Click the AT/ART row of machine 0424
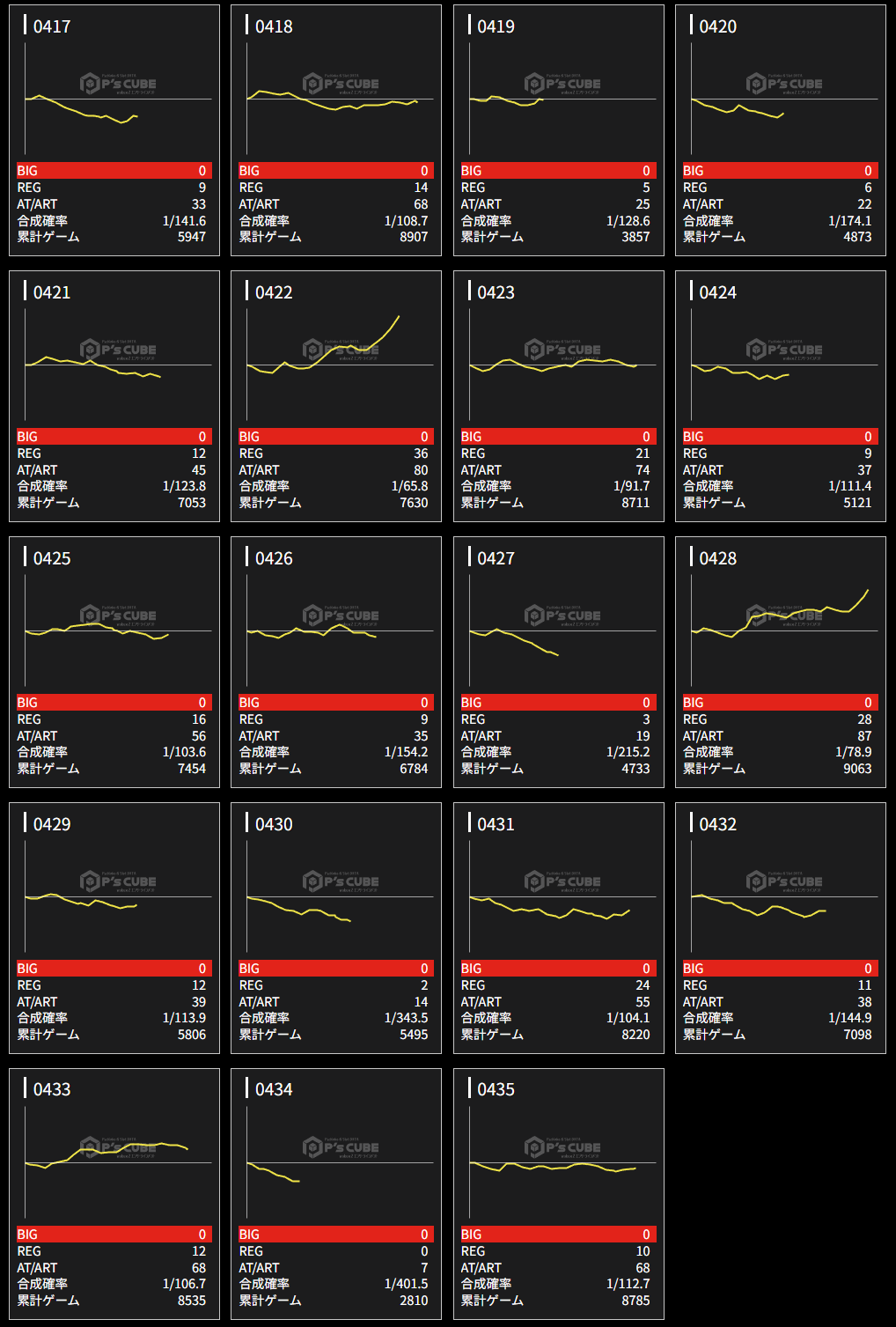 pos(780,470)
